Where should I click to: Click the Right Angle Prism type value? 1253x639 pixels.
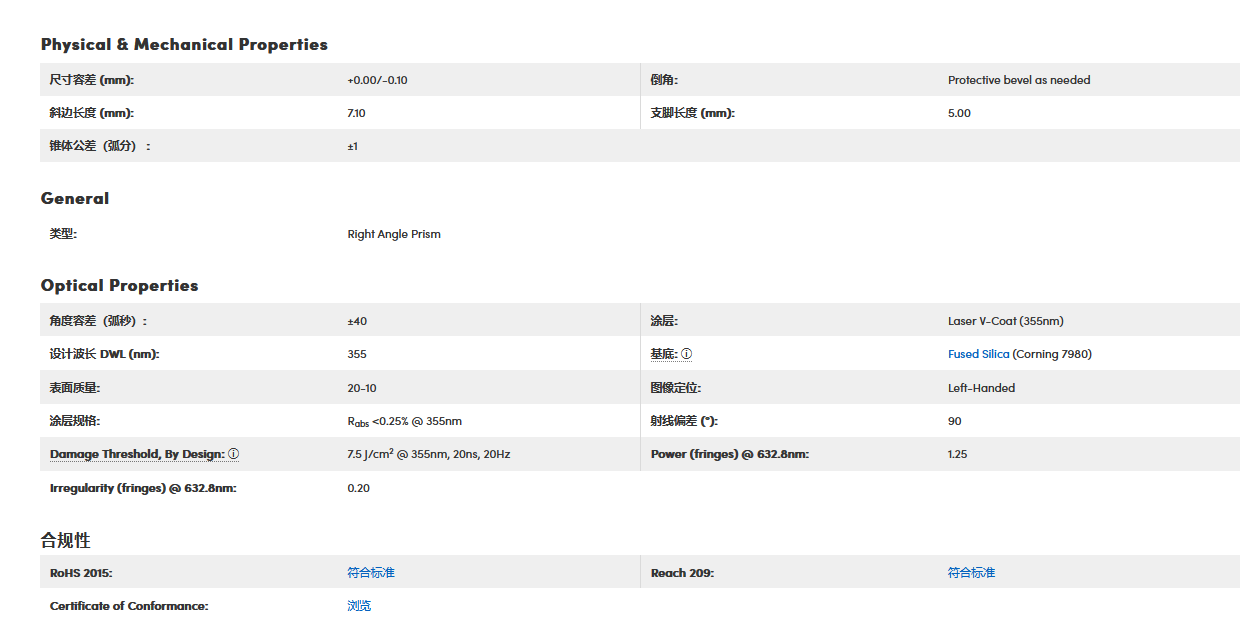[394, 234]
